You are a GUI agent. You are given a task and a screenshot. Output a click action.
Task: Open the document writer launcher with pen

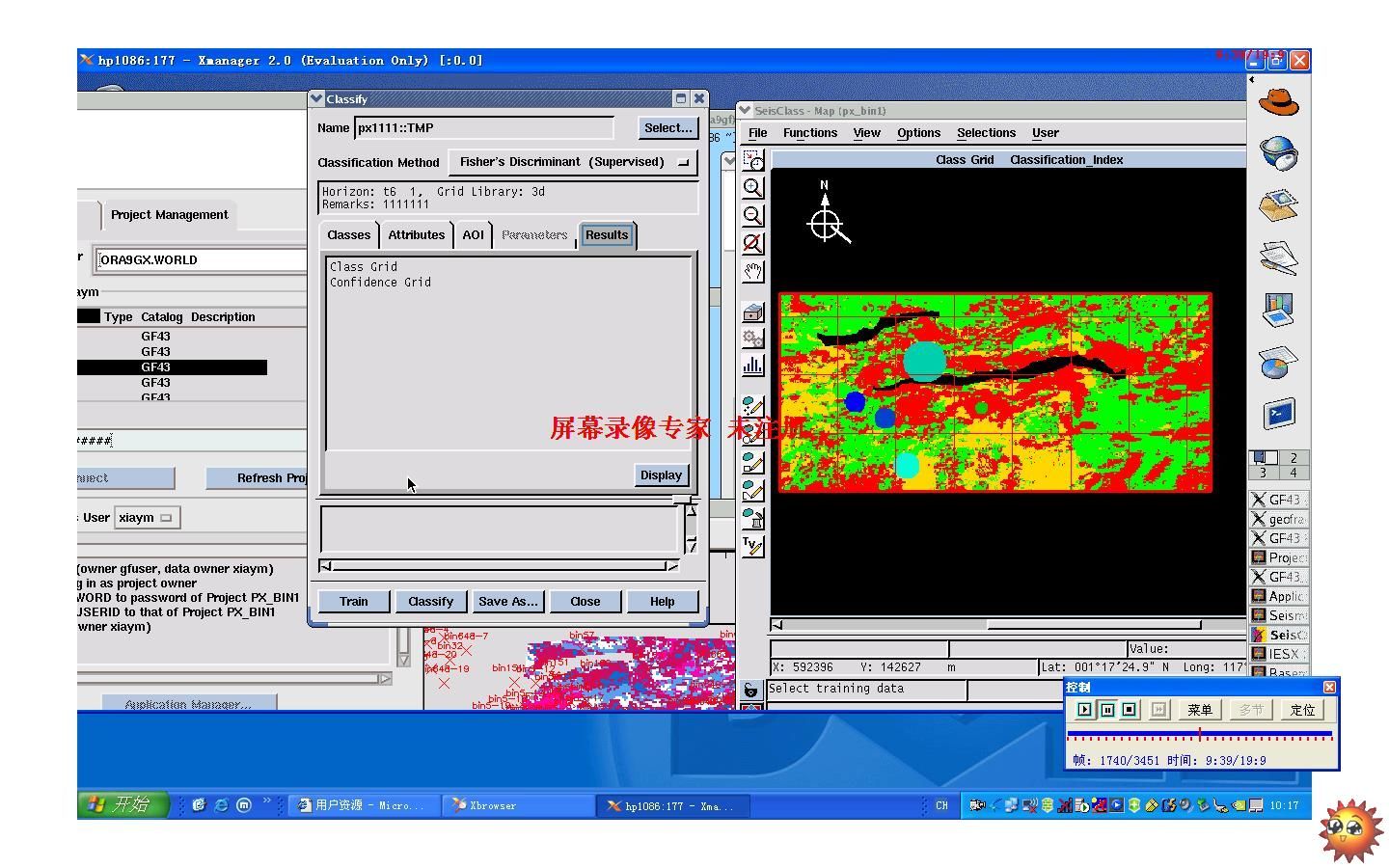(1279, 258)
